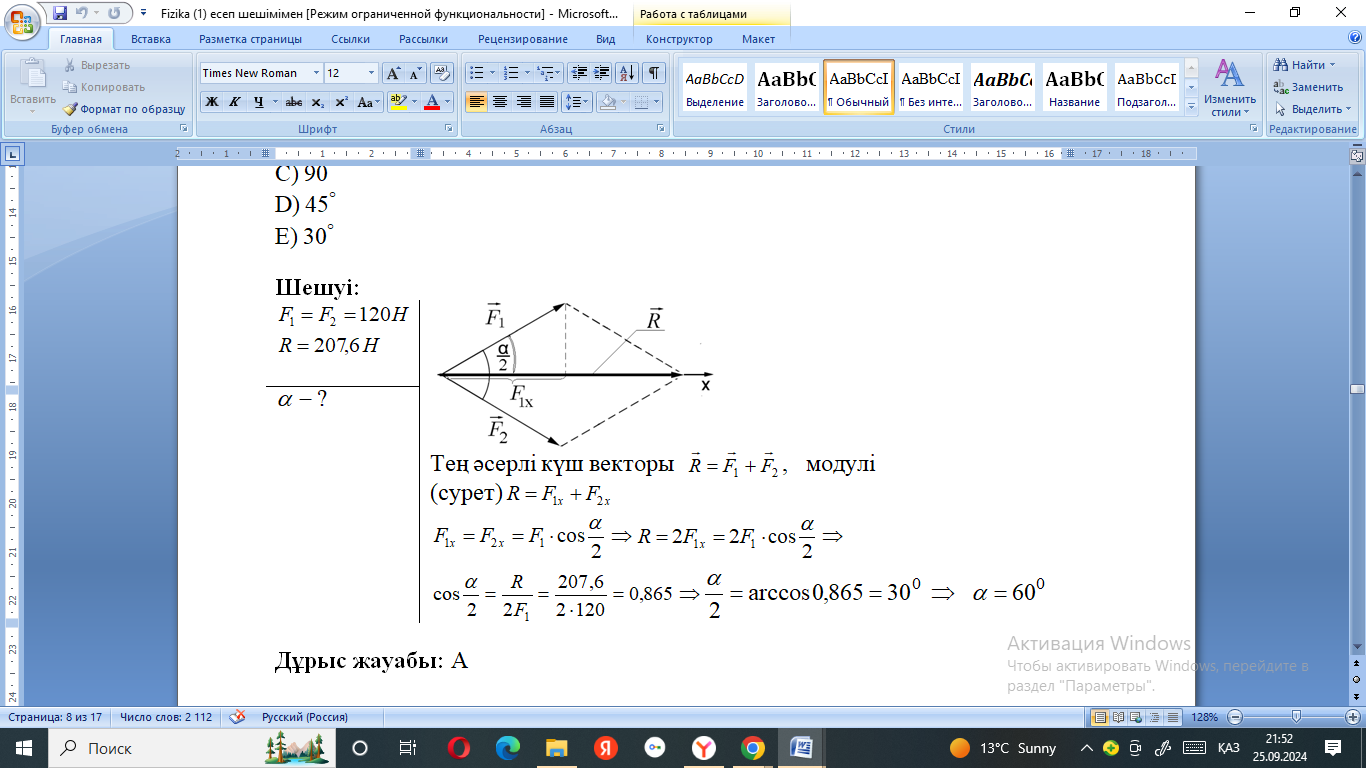Open Microsoft Edge from taskbar

(x=508, y=748)
